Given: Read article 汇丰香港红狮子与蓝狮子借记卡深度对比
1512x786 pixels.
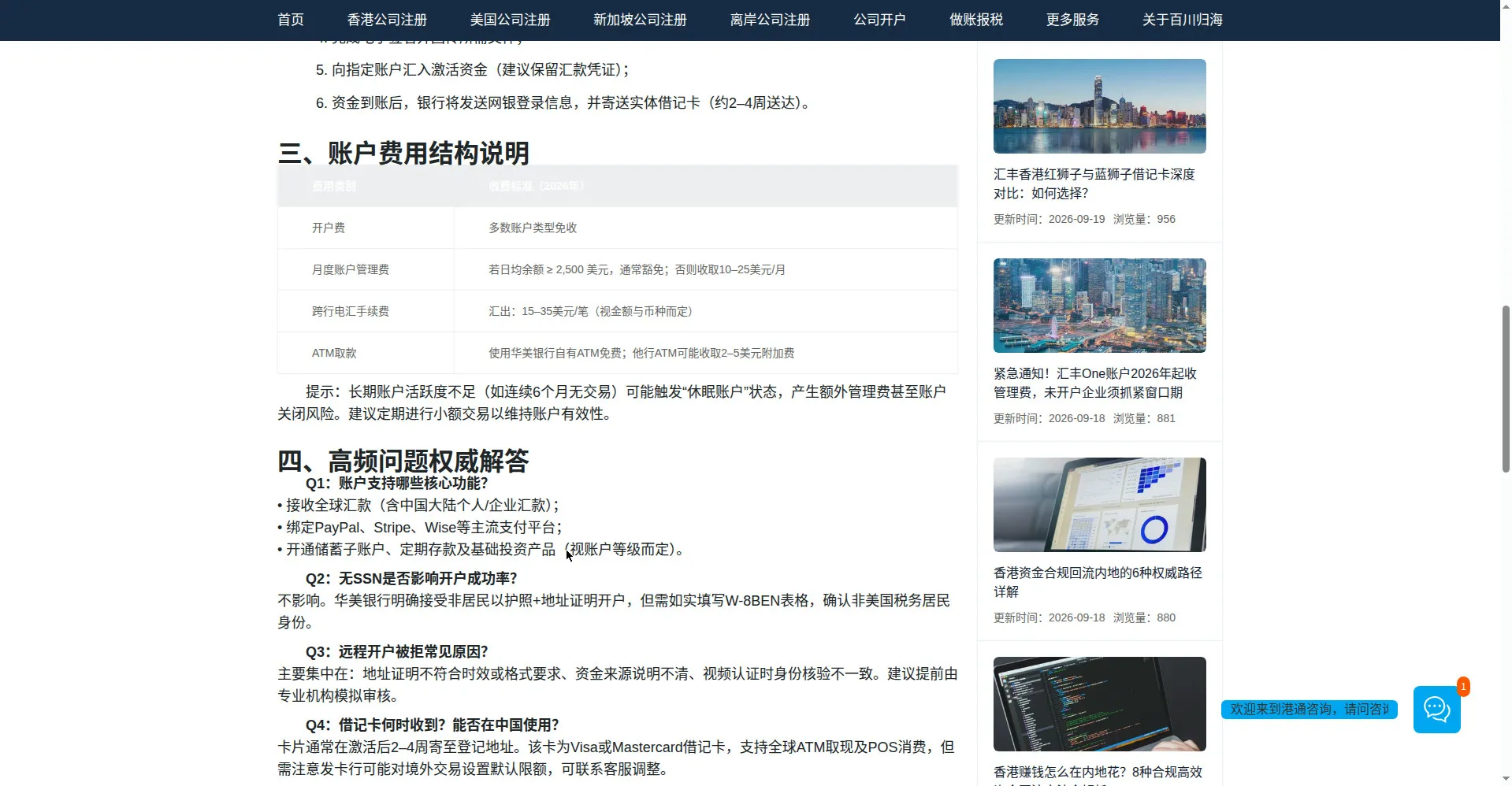Looking at the screenshot, I should coord(1094,184).
